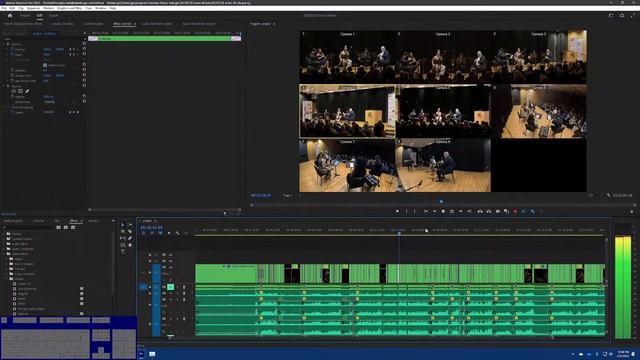
Task: Reset the Motion effect parameters
Action: (x=84, y=44)
